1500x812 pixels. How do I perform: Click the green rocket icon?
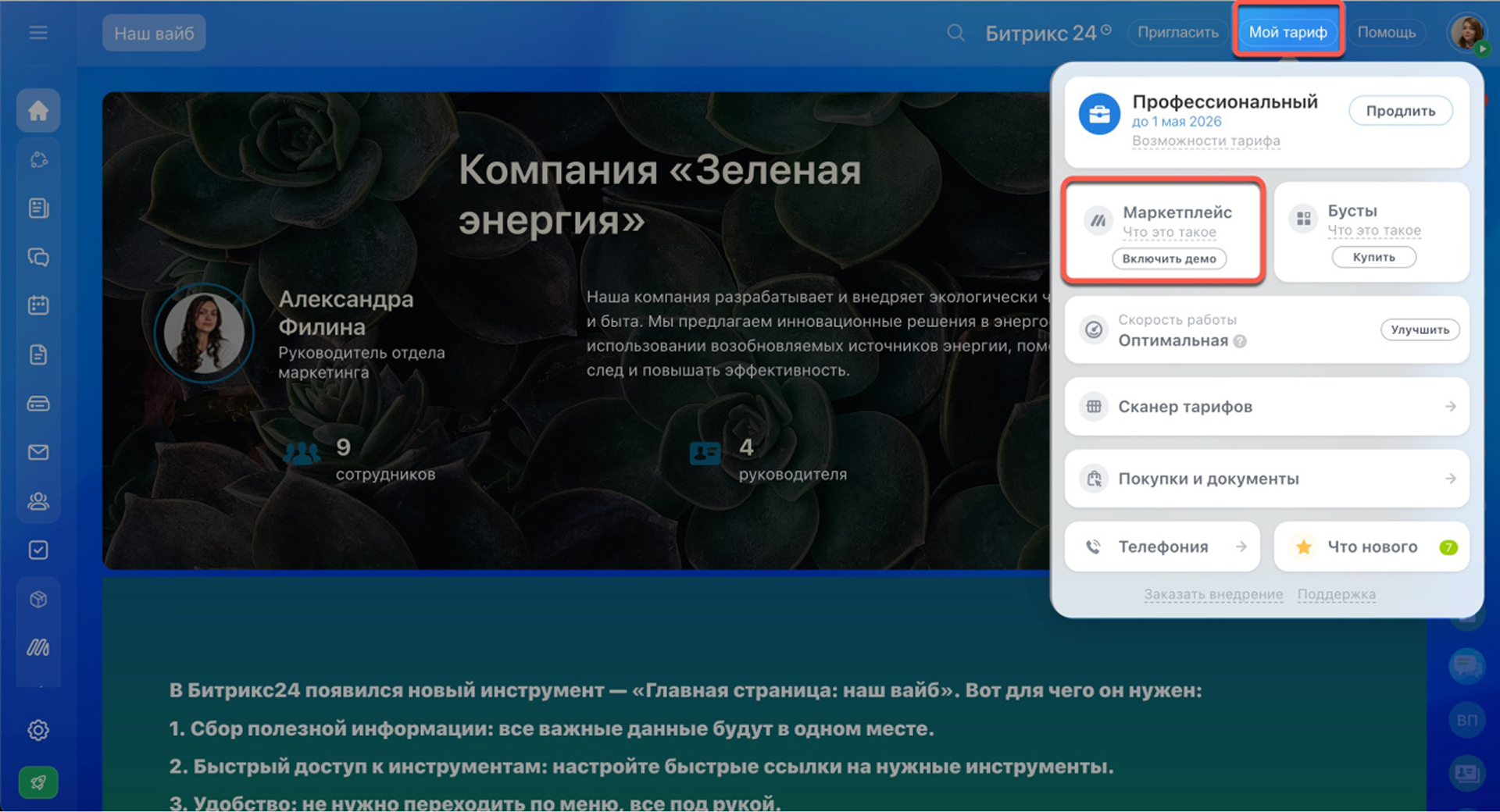coord(38,782)
